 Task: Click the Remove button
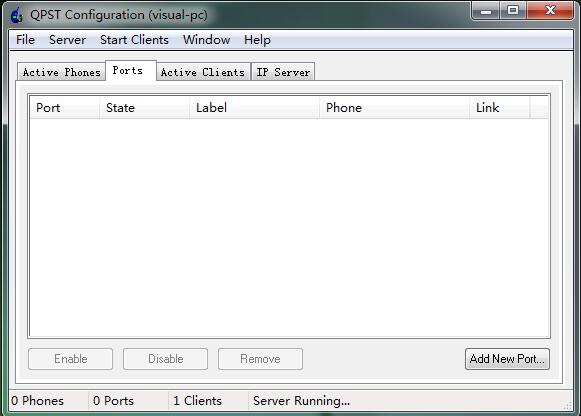[x=260, y=359]
